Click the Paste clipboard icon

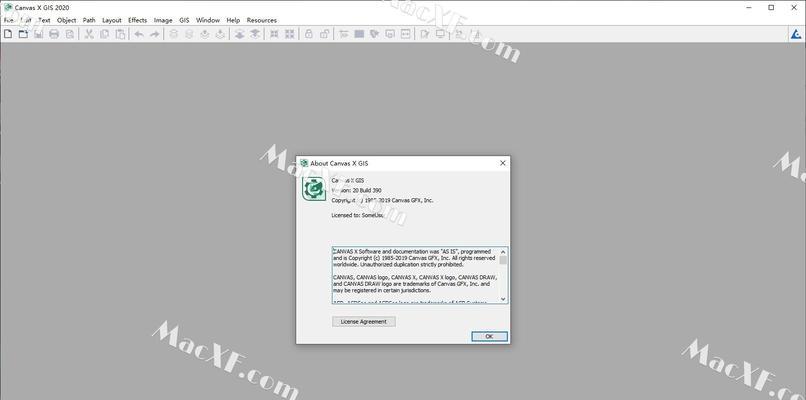coord(120,34)
